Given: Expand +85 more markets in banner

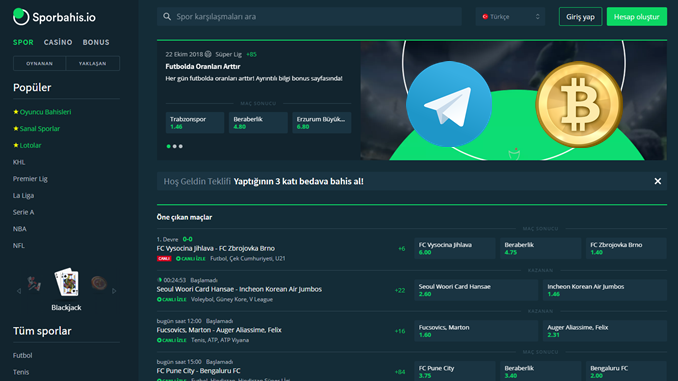Looking at the screenshot, I should (x=251, y=54).
